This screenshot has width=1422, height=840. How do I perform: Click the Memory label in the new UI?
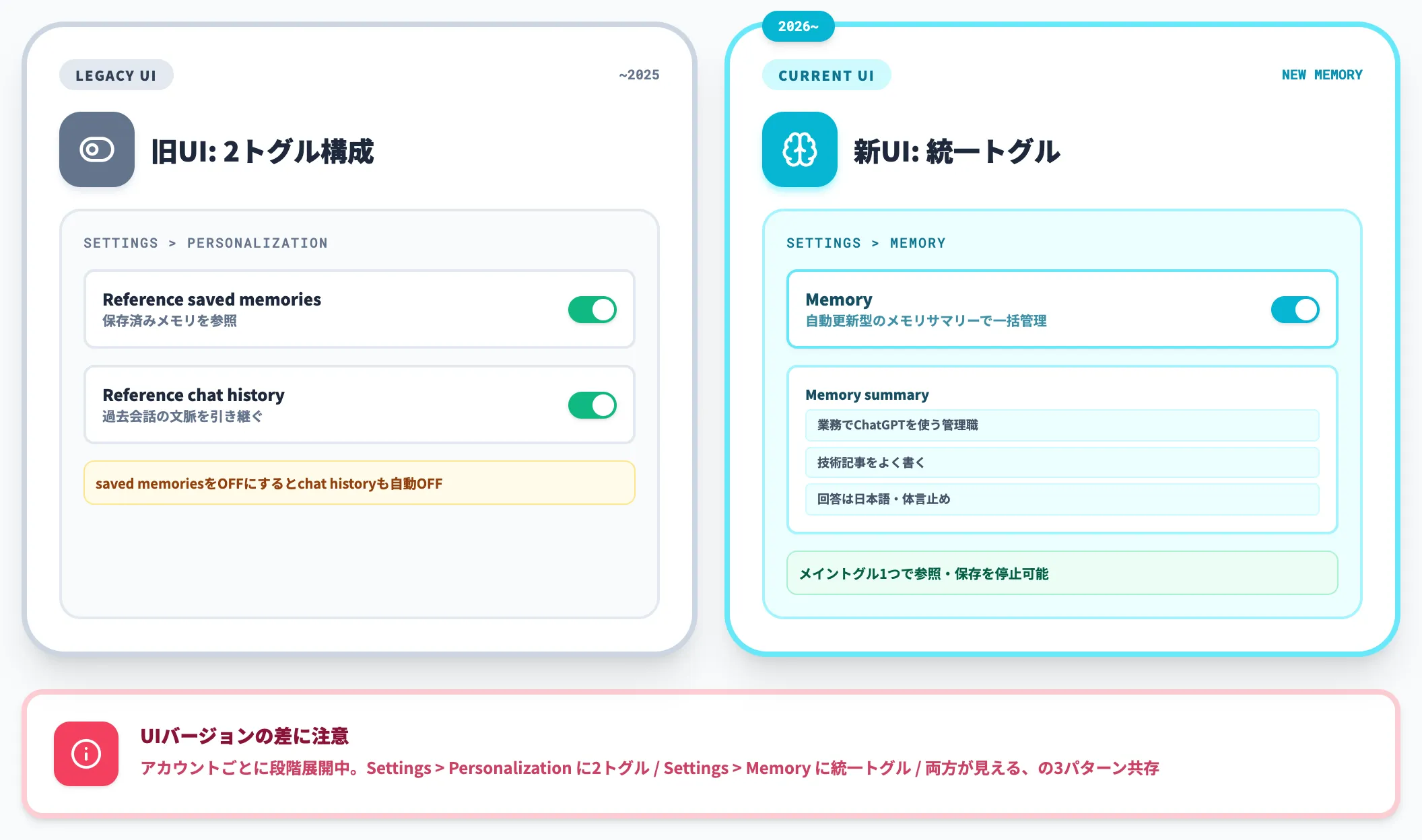[x=838, y=300]
